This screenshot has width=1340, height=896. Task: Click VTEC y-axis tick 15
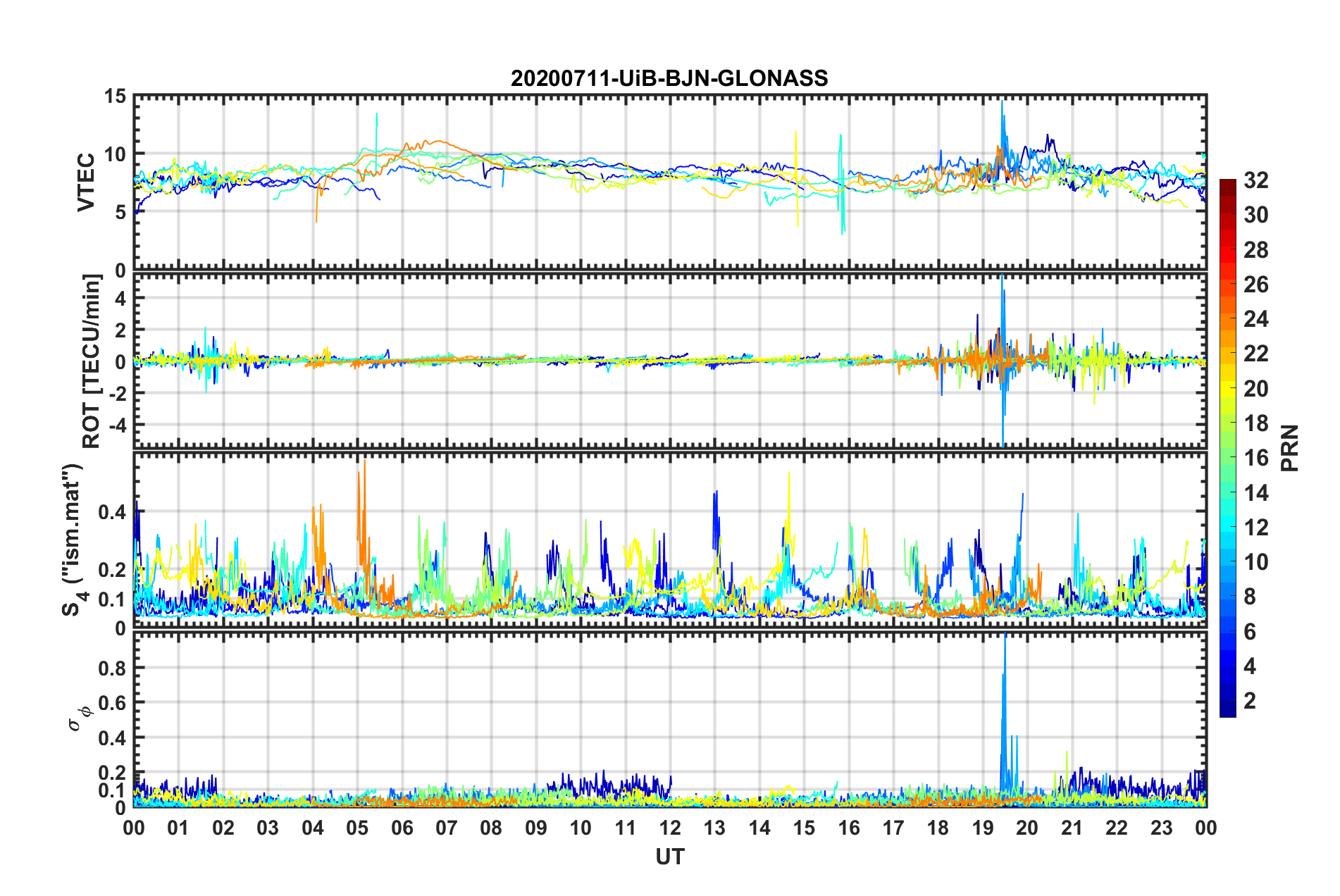coord(114,96)
